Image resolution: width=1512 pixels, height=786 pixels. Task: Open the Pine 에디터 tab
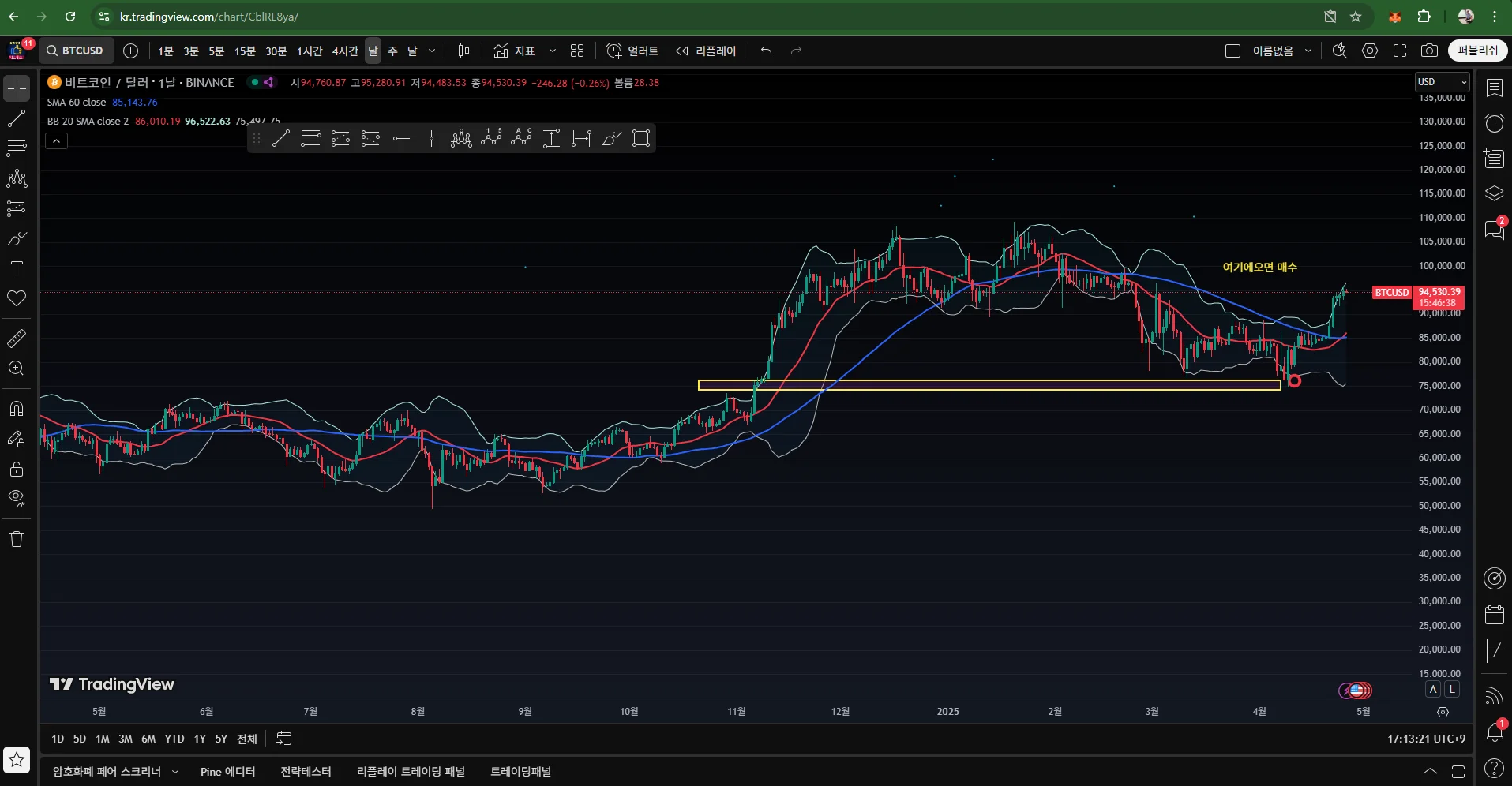(x=227, y=771)
